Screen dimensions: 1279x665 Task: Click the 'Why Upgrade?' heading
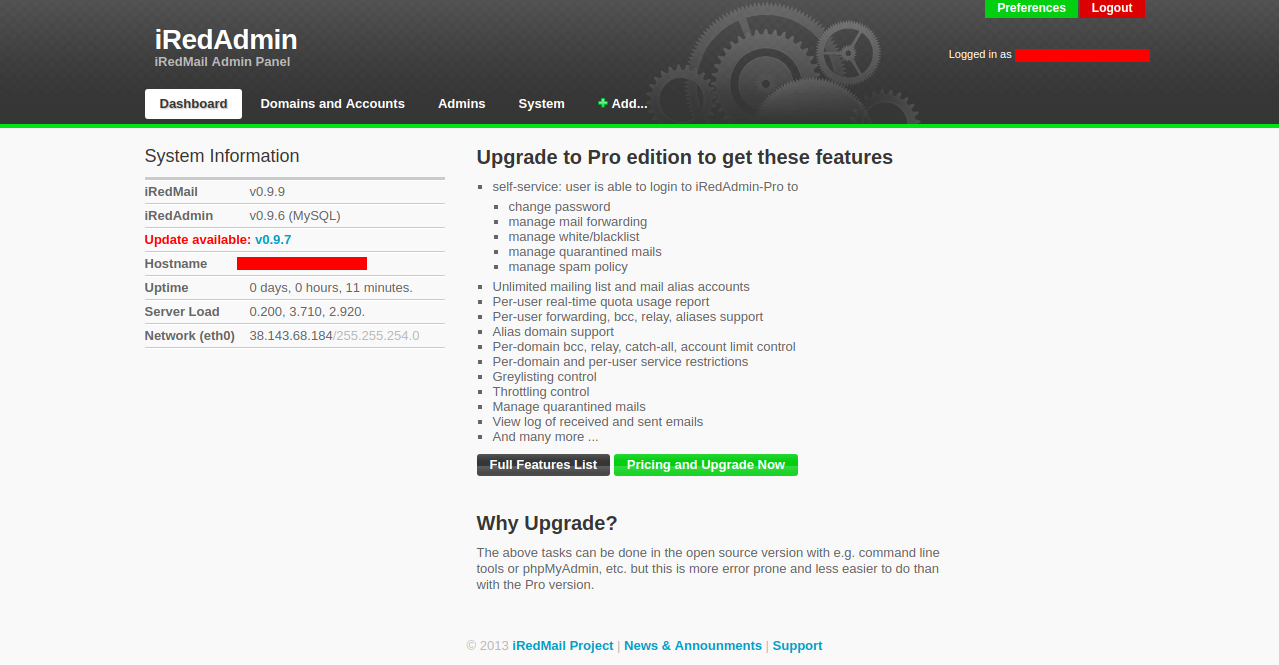click(547, 523)
